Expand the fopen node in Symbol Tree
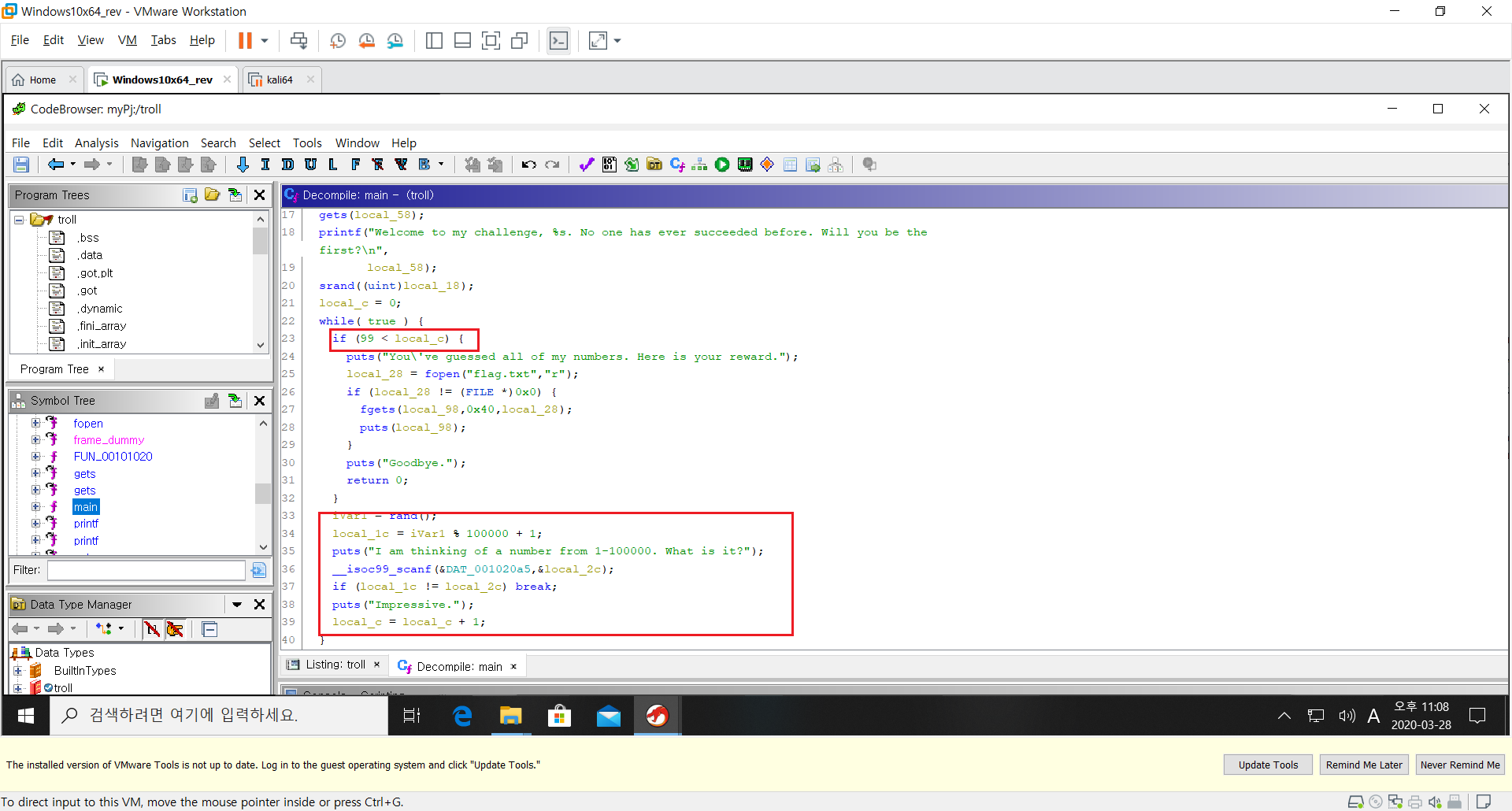 click(x=35, y=423)
